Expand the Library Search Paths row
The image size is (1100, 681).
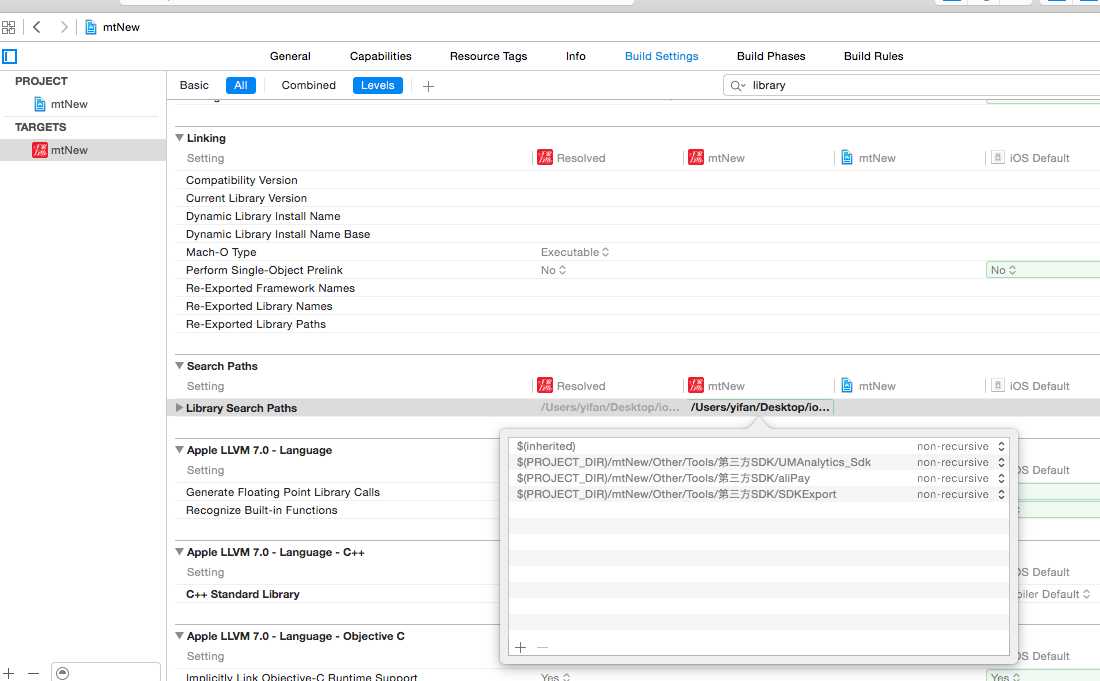click(x=180, y=407)
